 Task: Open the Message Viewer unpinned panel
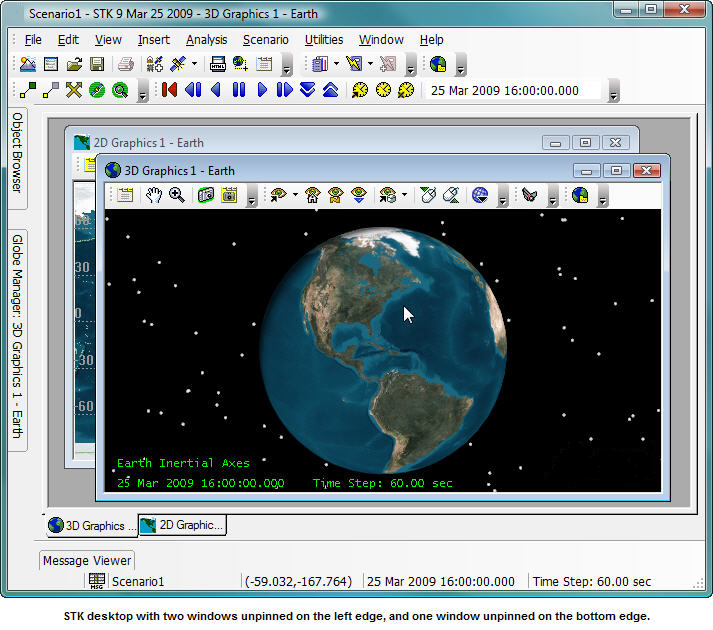87,560
